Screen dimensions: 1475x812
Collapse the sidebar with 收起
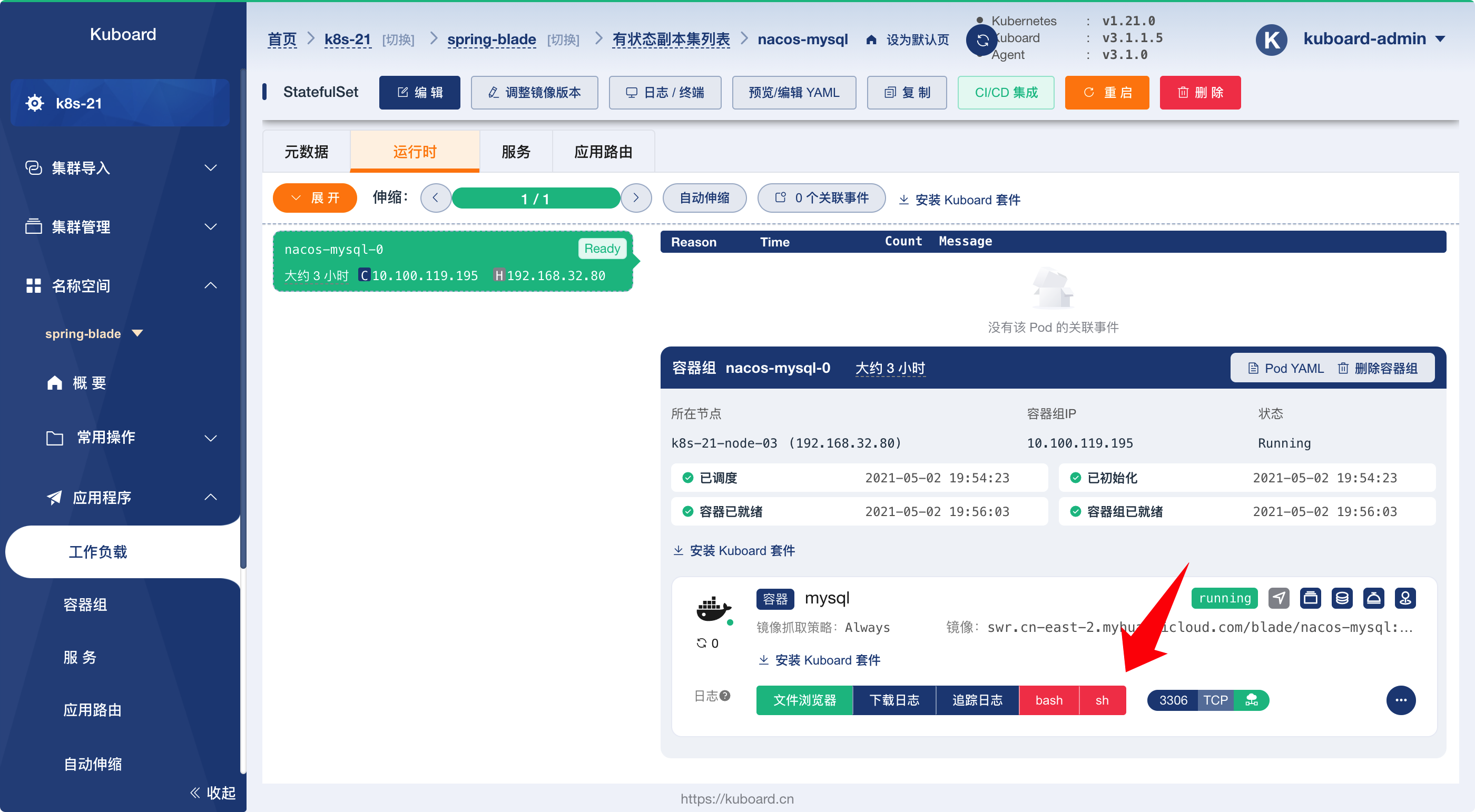point(212,793)
